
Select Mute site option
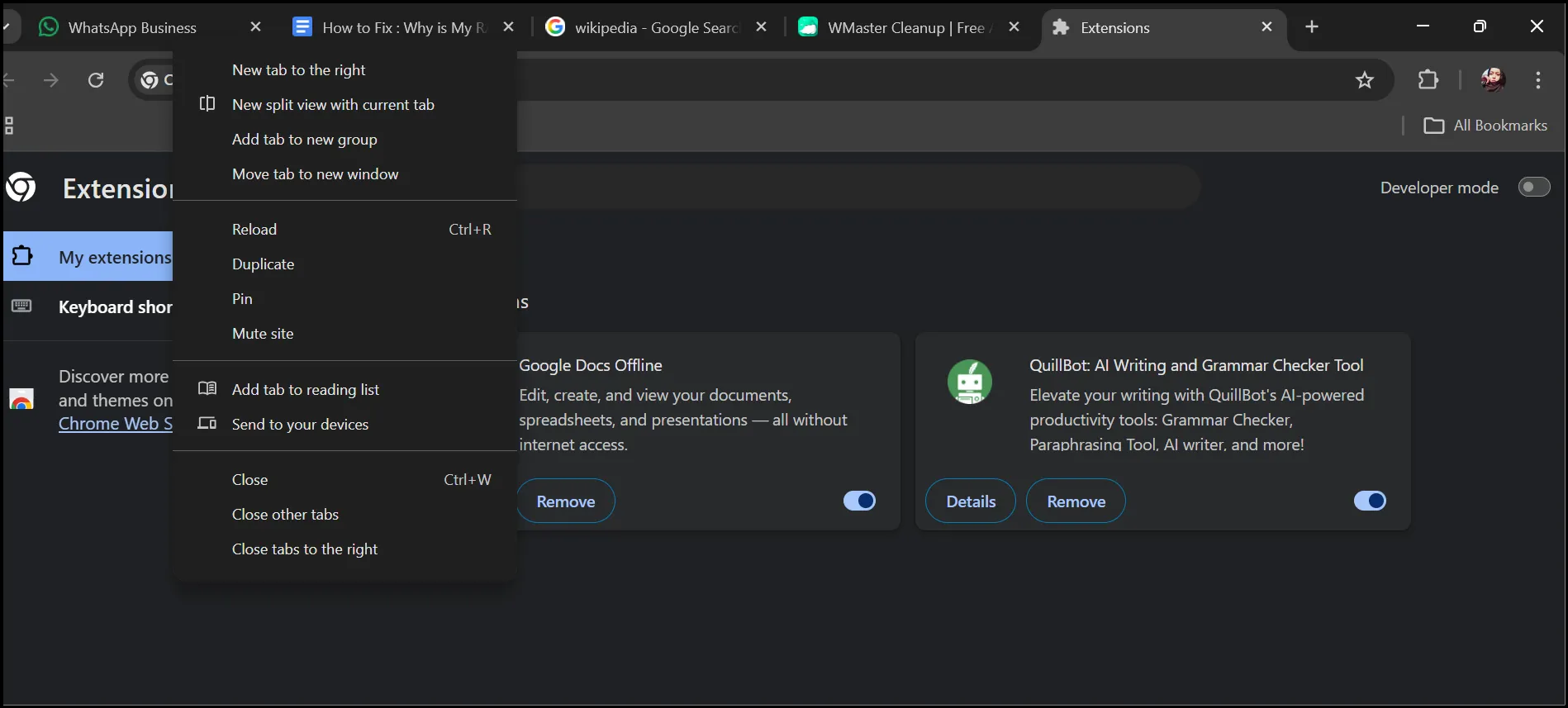(345, 334)
